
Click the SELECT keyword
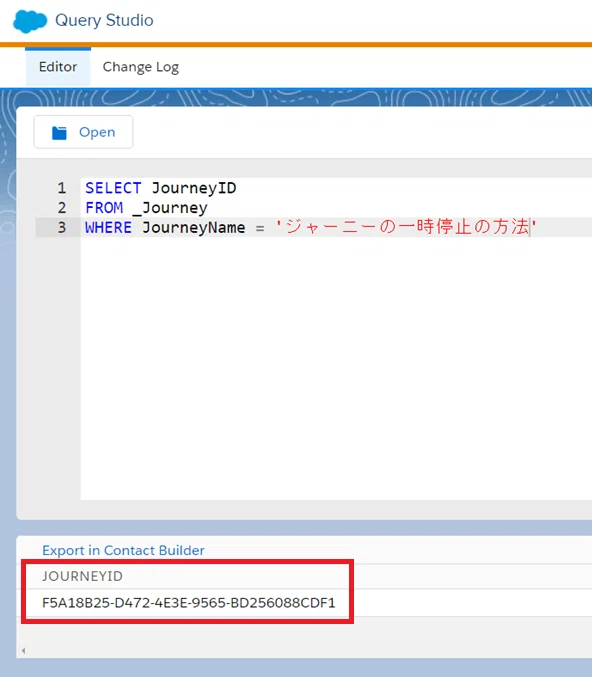(113, 188)
